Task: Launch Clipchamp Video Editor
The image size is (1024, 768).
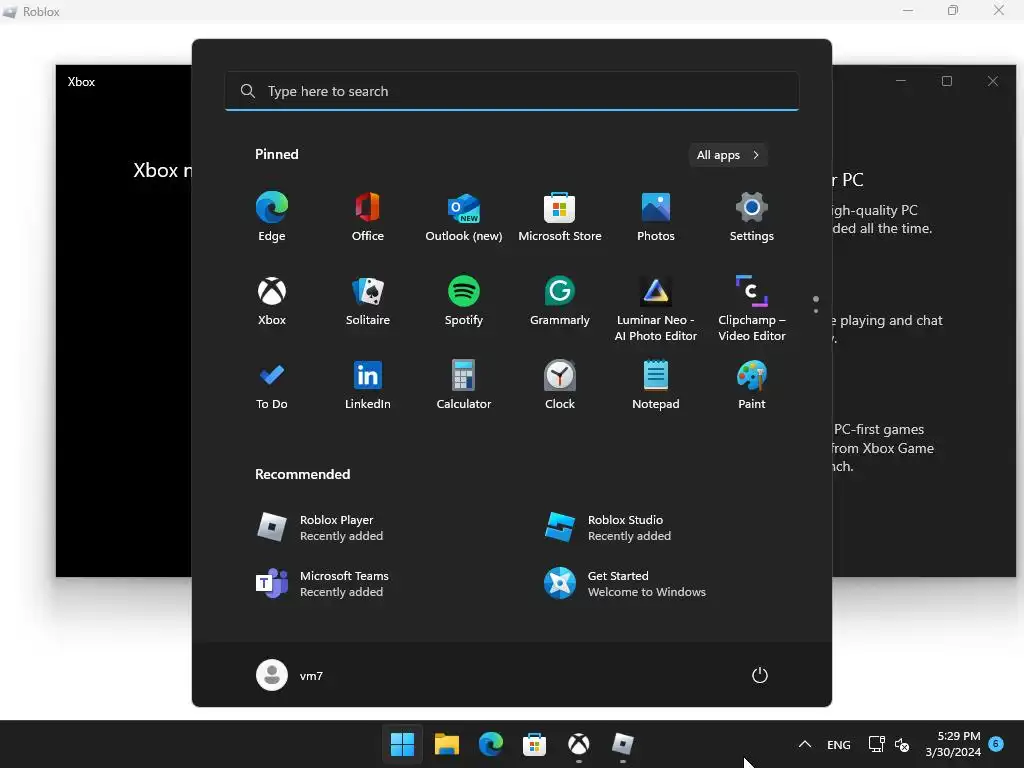Action: [x=752, y=308]
